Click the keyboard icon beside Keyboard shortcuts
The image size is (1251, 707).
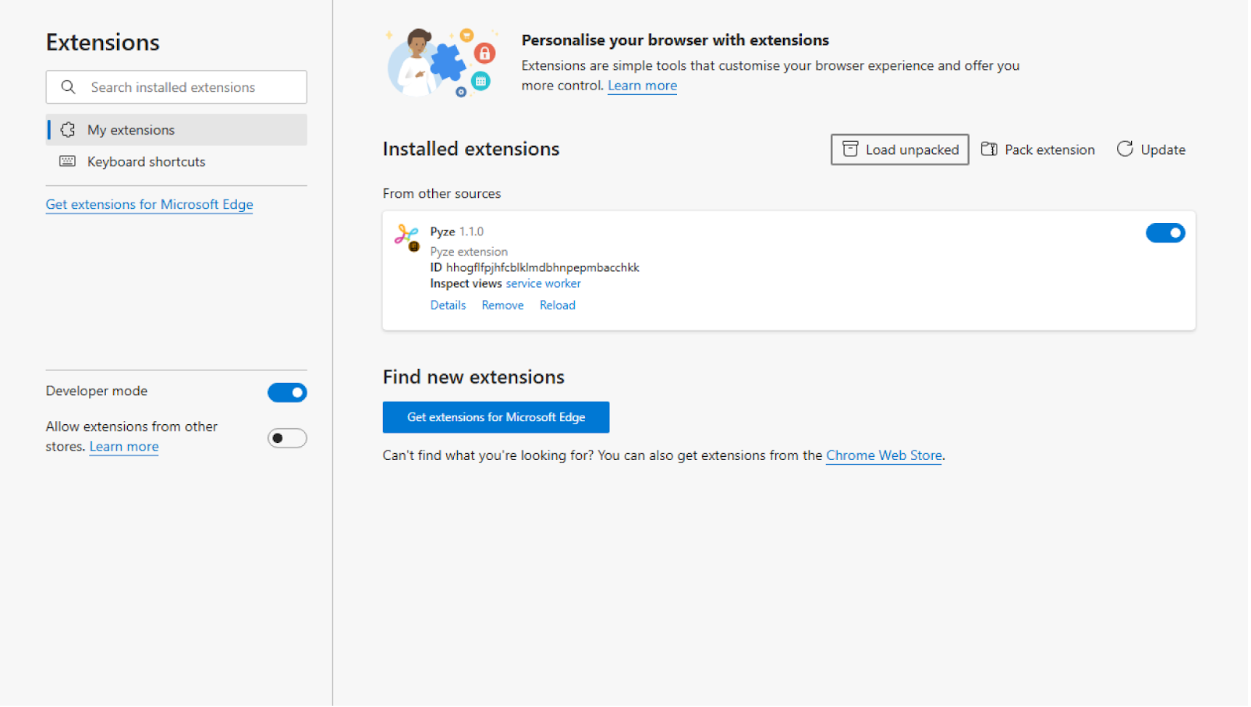pos(66,161)
